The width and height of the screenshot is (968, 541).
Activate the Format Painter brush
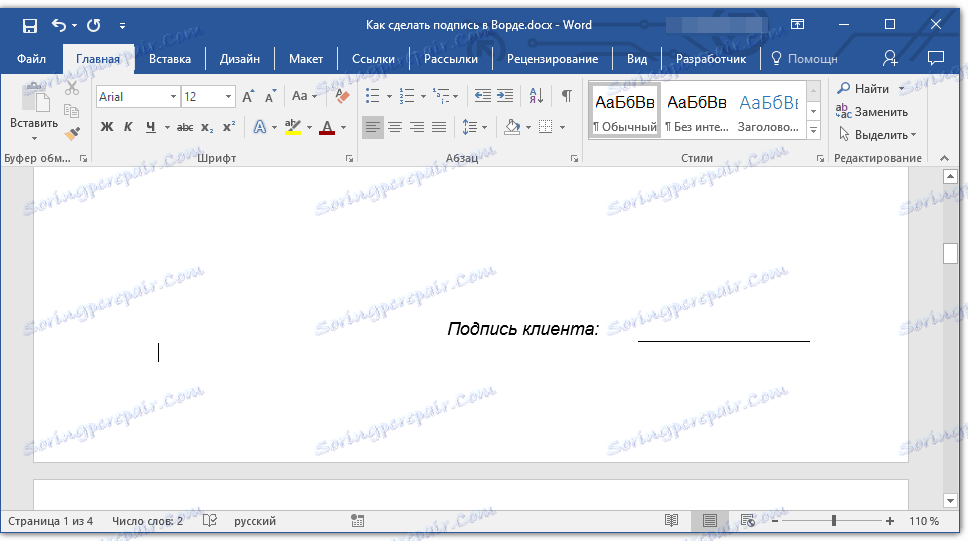pyautogui.click(x=72, y=133)
